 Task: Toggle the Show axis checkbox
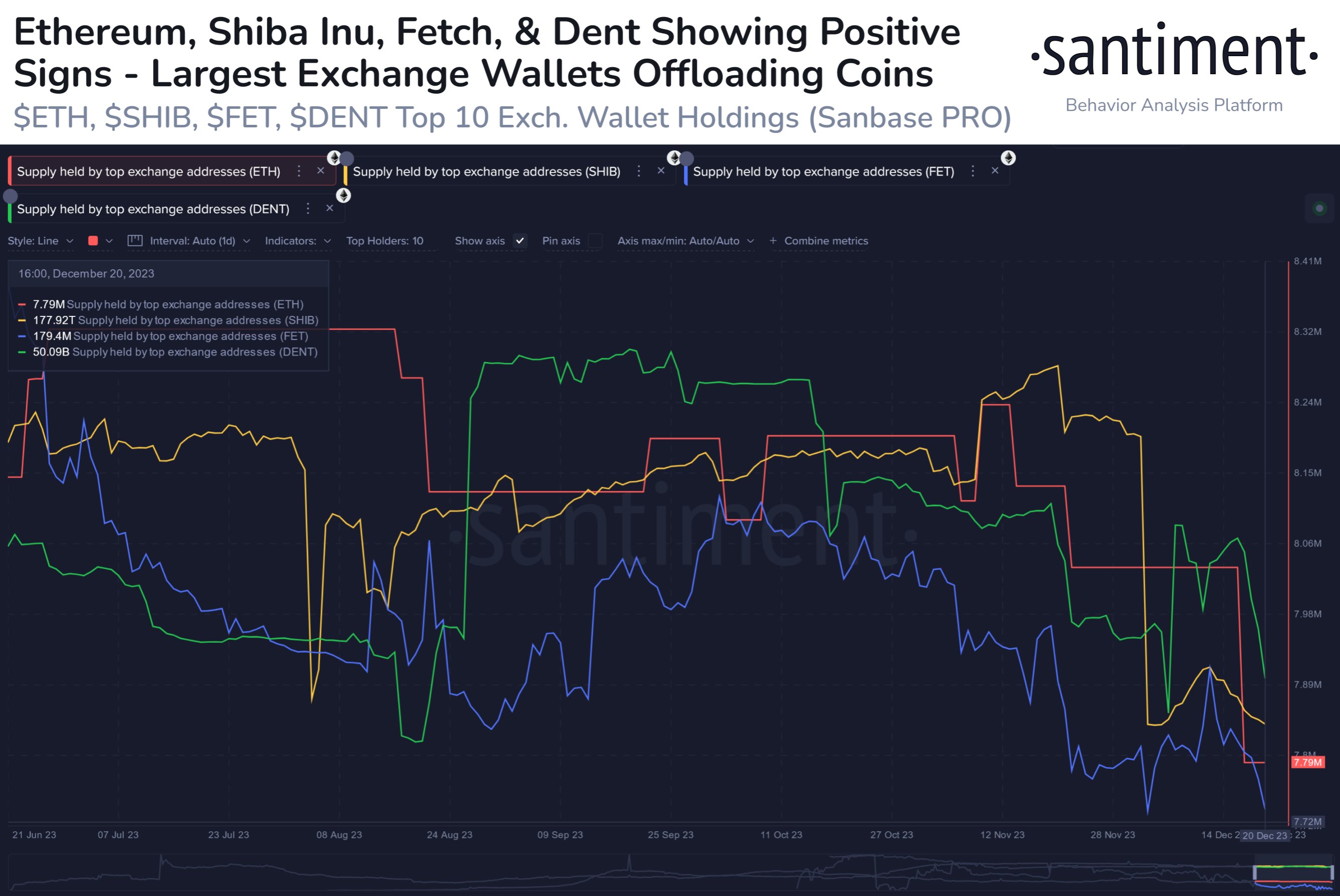(x=519, y=241)
